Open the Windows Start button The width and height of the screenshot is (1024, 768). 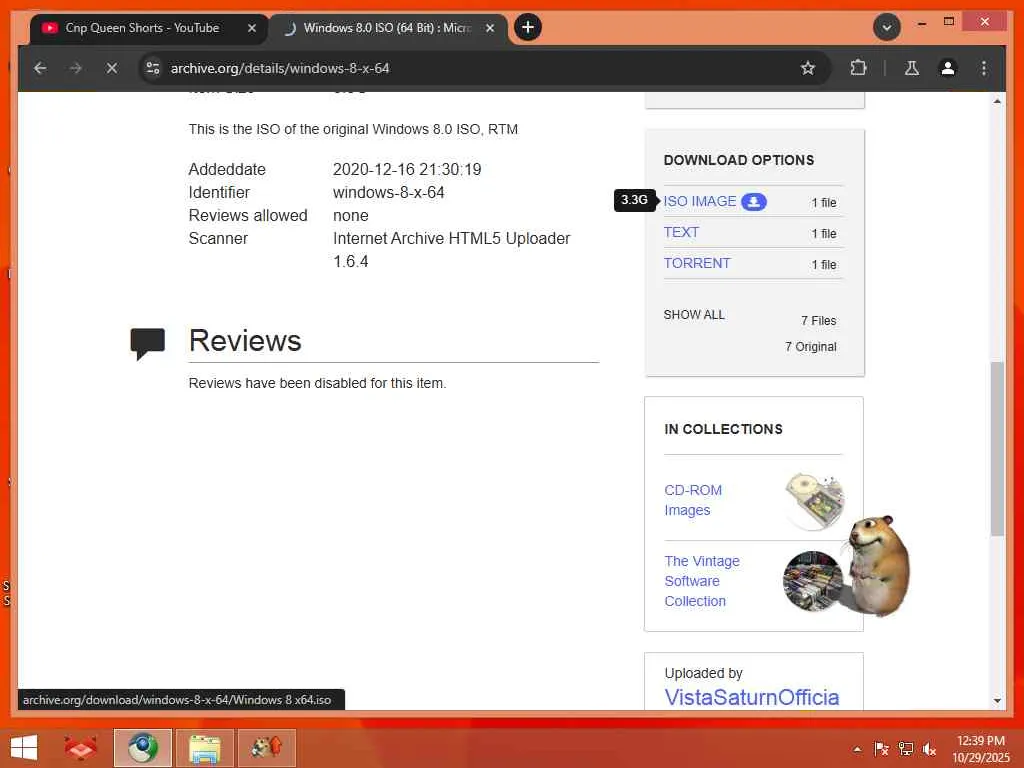[x=24, y=748]
